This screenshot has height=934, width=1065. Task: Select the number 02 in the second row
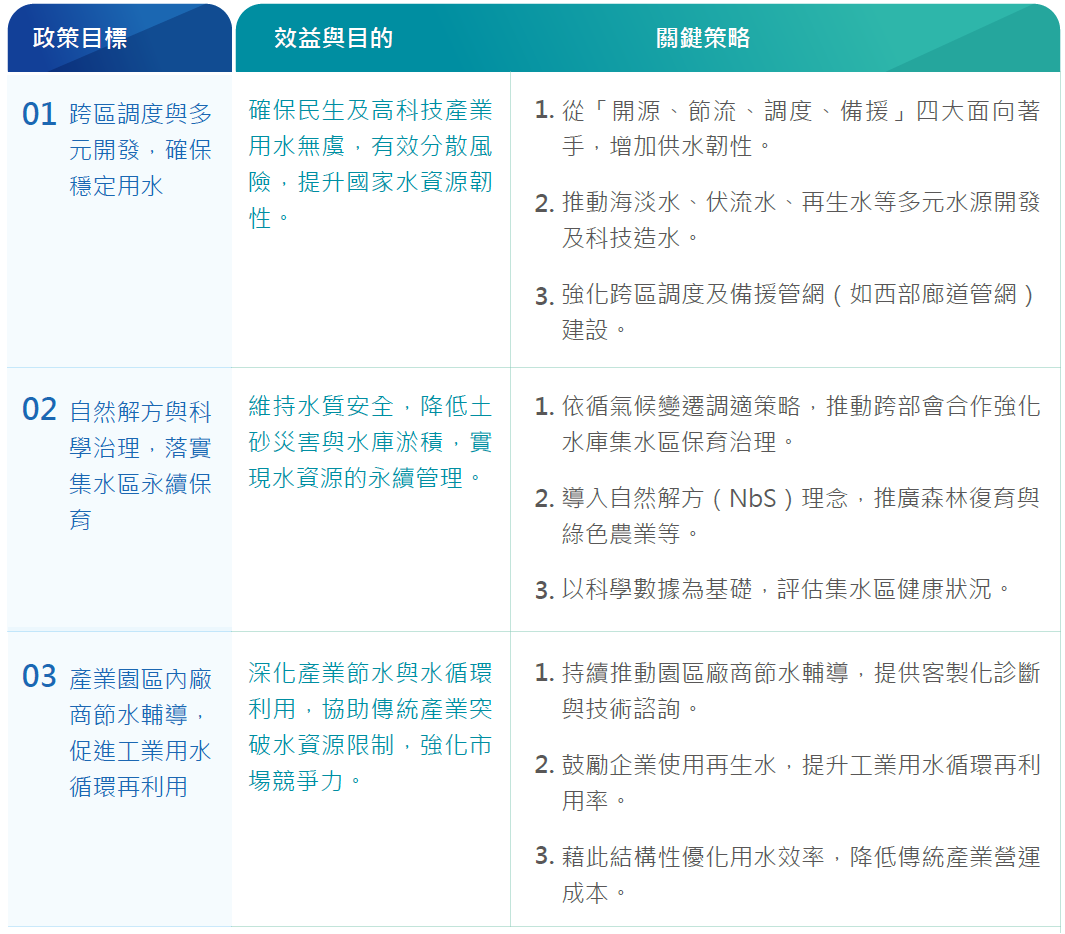(39, 410)
